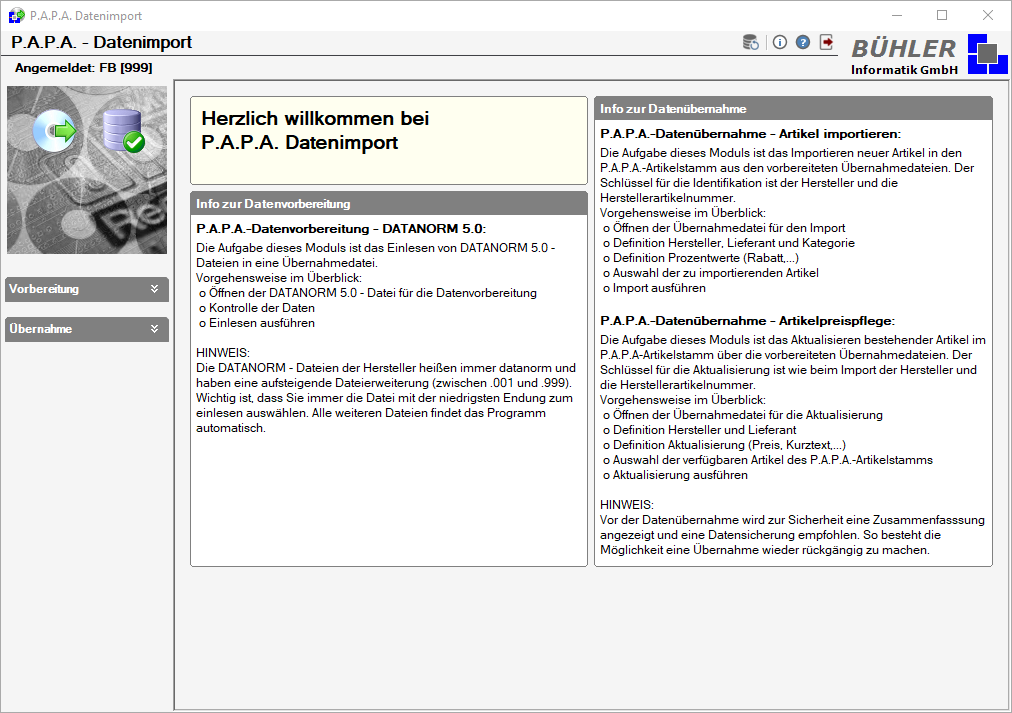The image size is (1012, 713).
Task: Click heading 'P.A.P.A.-Datenvorbereitung – DATANORM 5.0:'
Action: pos(341,229)
